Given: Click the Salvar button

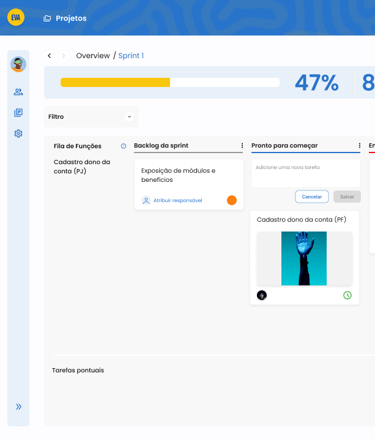Looking at the screenshot, I should (x=347, y=197).
